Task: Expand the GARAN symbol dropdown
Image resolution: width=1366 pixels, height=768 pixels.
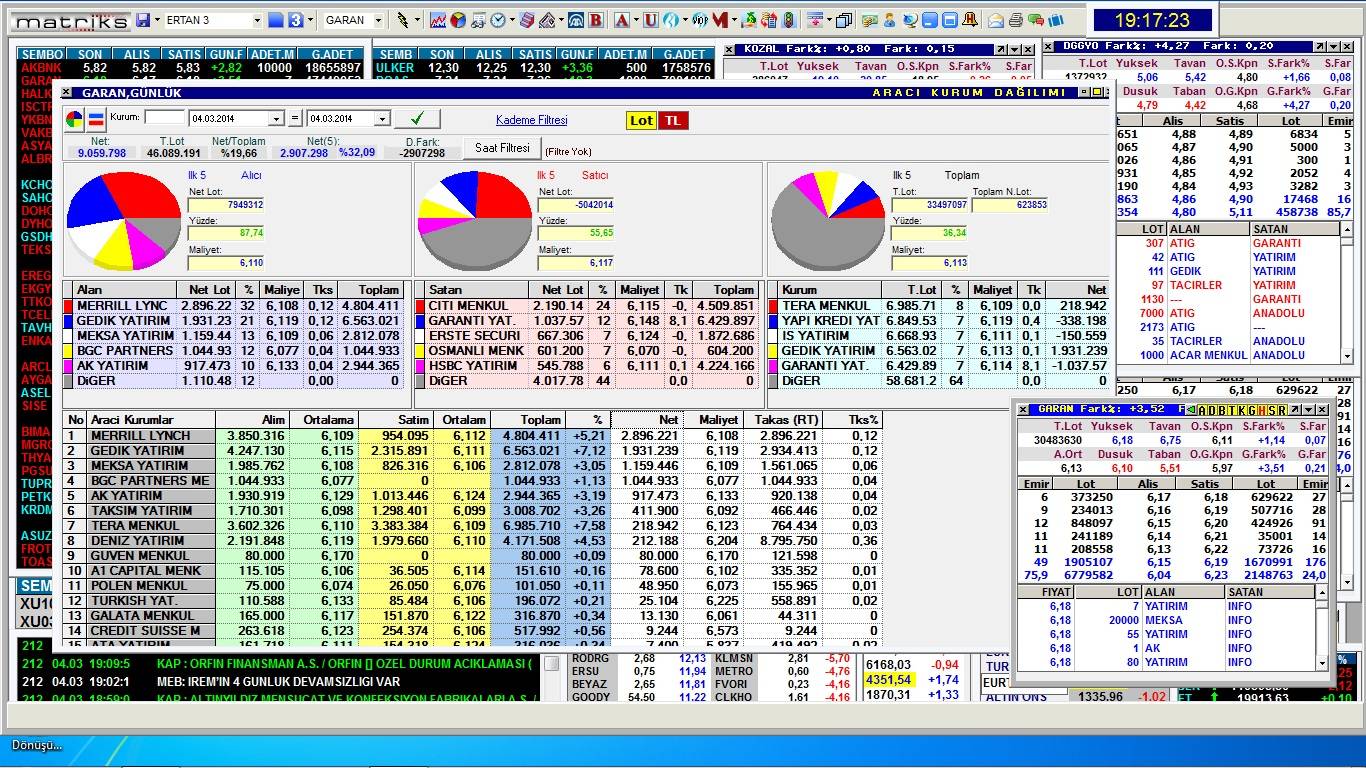Action: 379,20
